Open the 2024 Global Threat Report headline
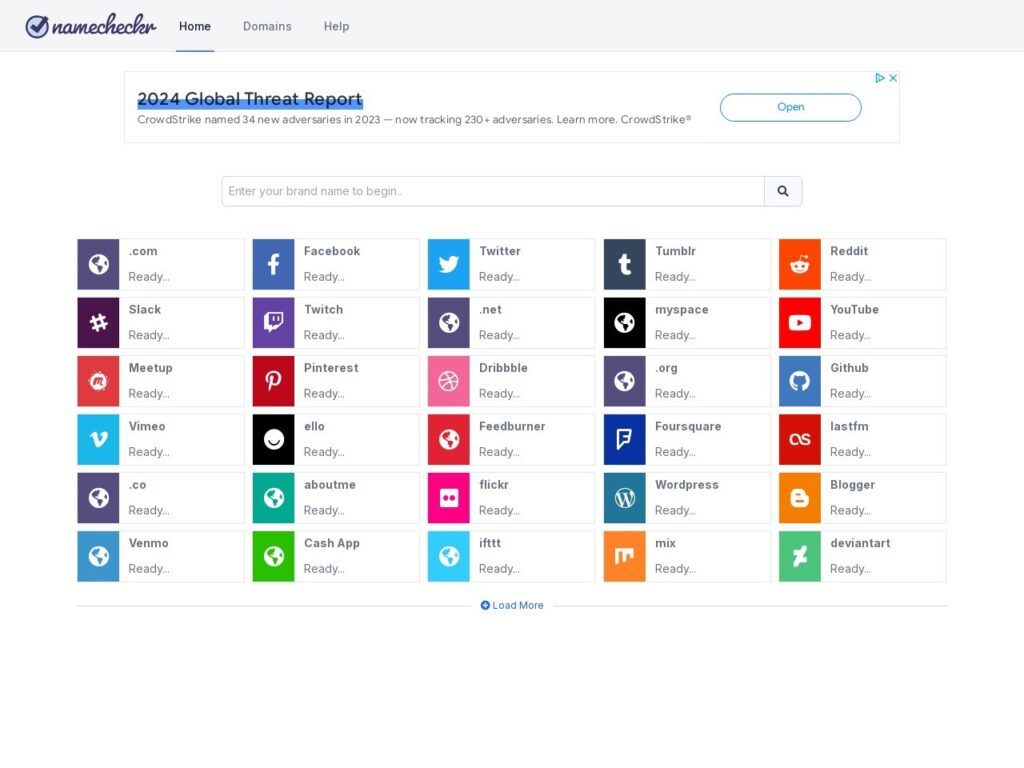 click(249, 99)
